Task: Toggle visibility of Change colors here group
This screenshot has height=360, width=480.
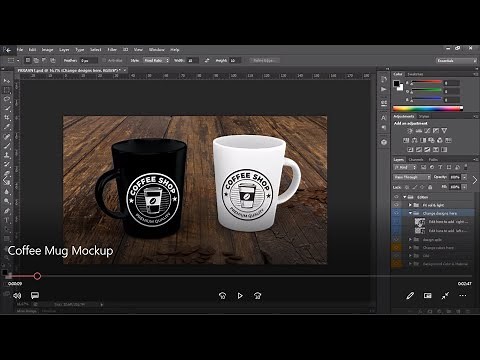Action: [396, 248]
